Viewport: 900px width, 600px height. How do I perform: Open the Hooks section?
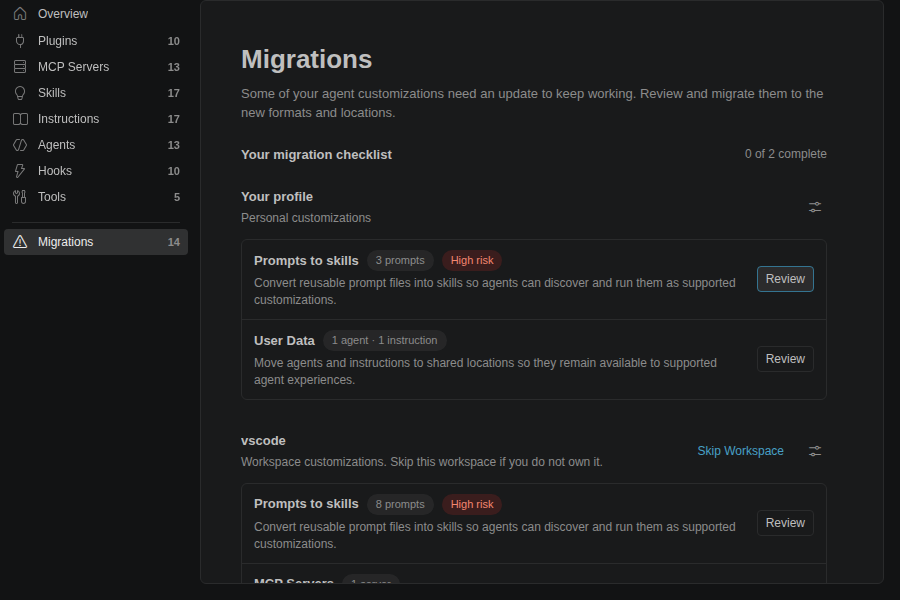[x=96, y=171]
